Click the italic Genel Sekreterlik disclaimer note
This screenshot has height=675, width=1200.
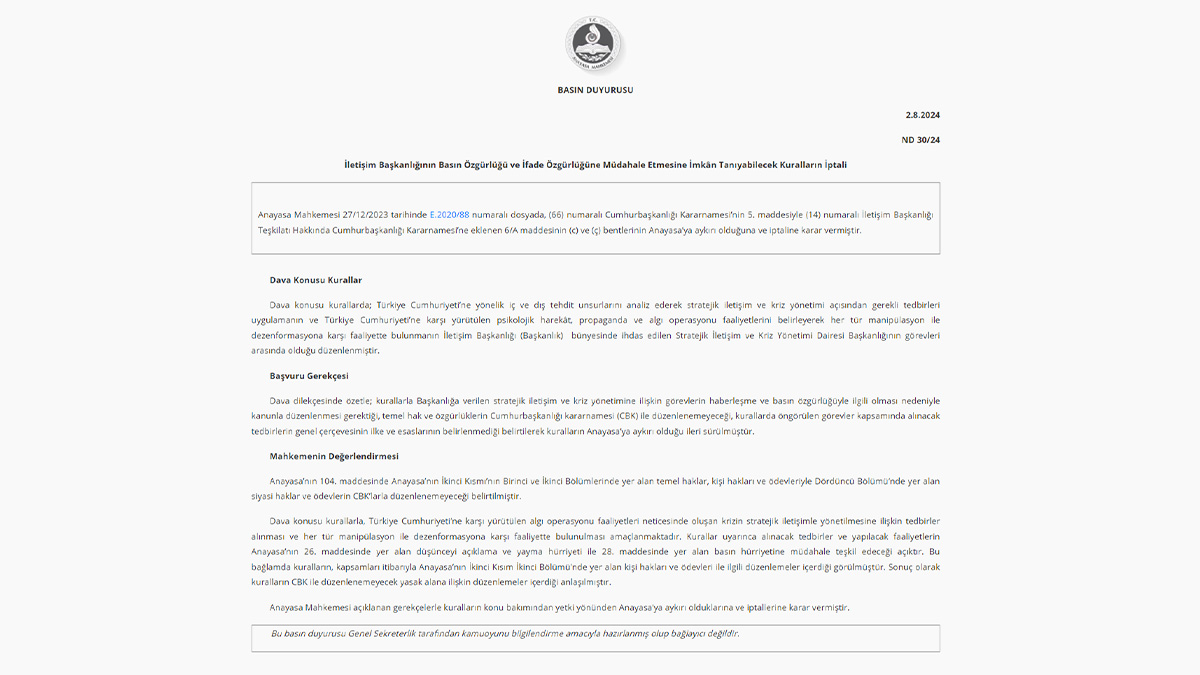coord(505,634)
